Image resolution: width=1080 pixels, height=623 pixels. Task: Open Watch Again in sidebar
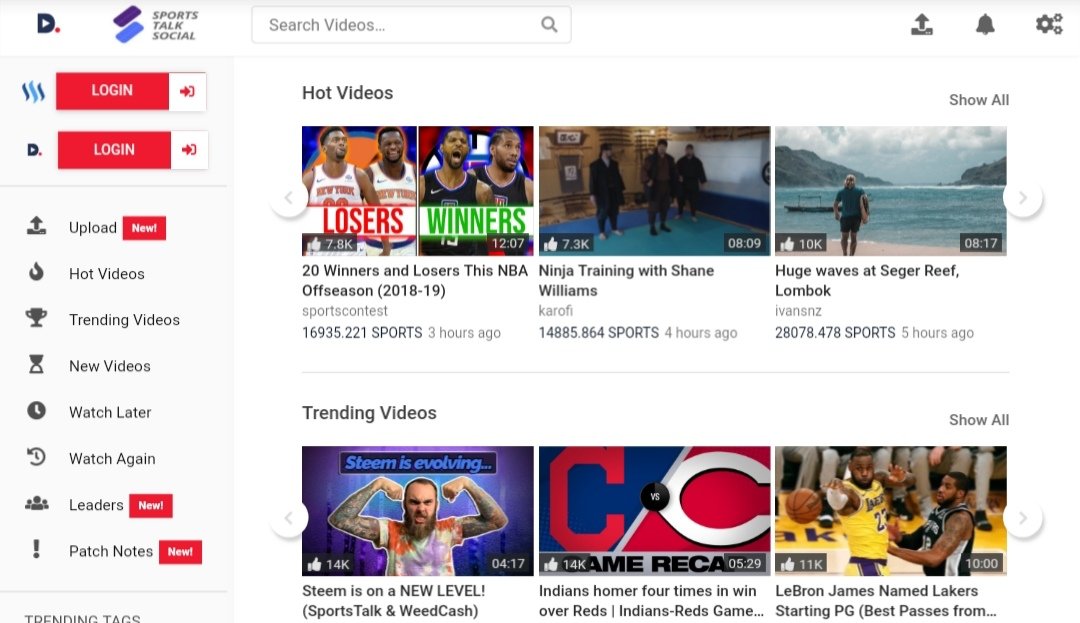pyautogui.click(x=114, y=458)
